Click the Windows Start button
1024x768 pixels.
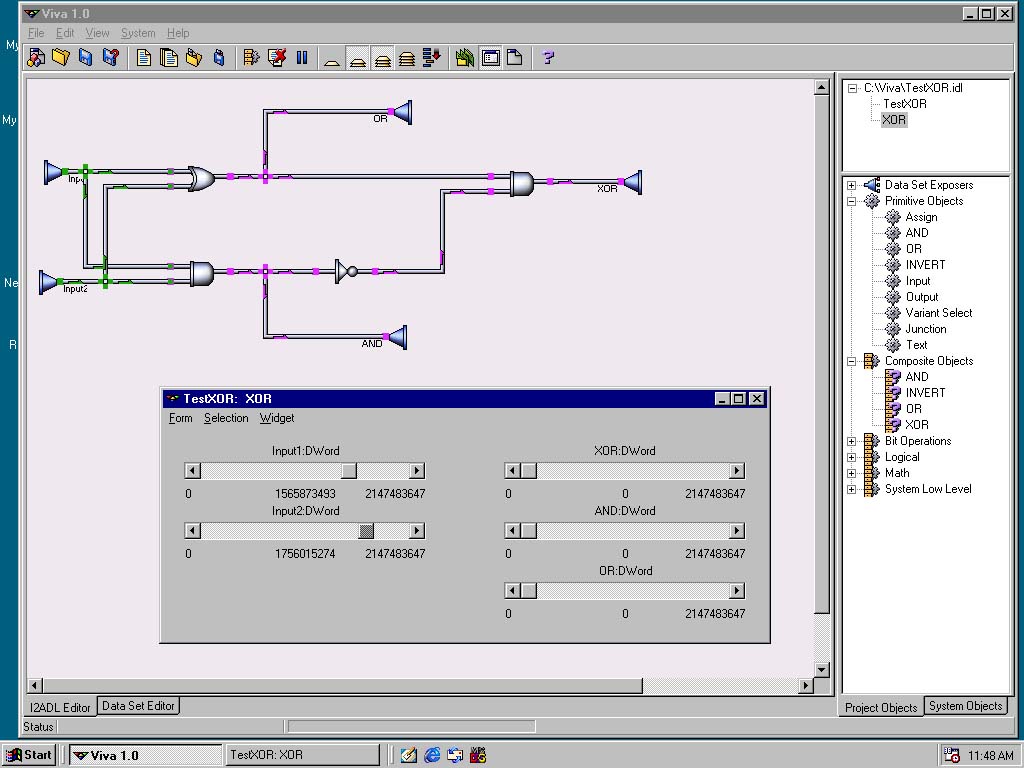pos(29,755)
